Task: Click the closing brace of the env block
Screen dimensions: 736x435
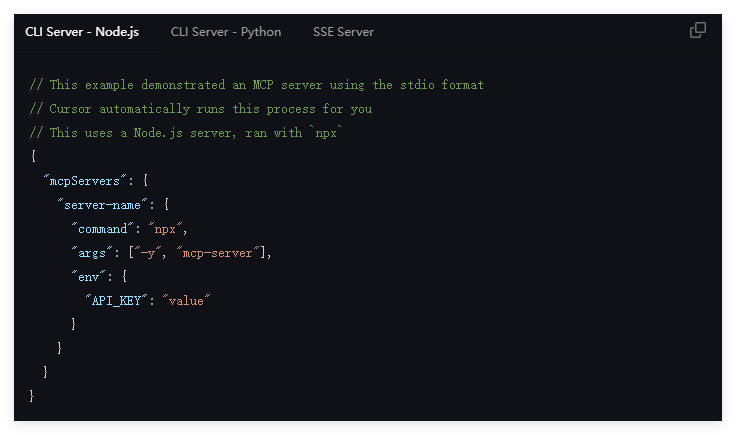Action: (74, 324)
